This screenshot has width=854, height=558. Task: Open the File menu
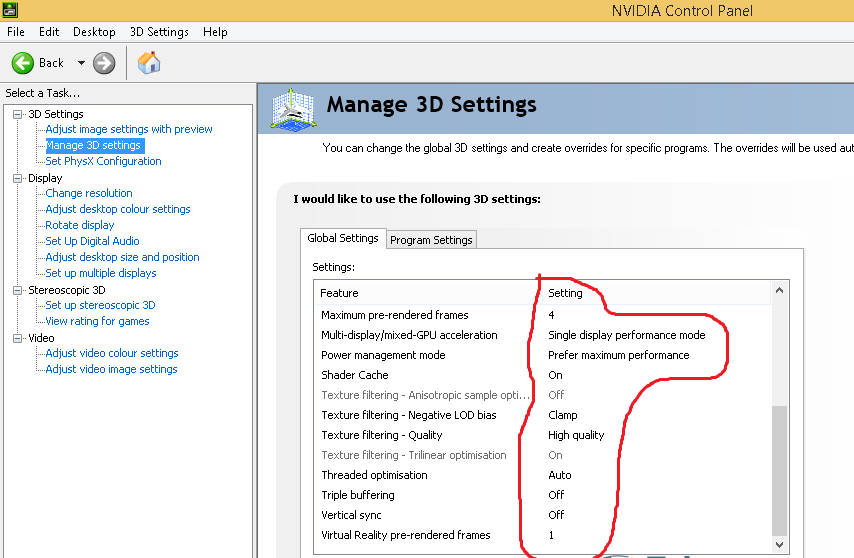16,32
